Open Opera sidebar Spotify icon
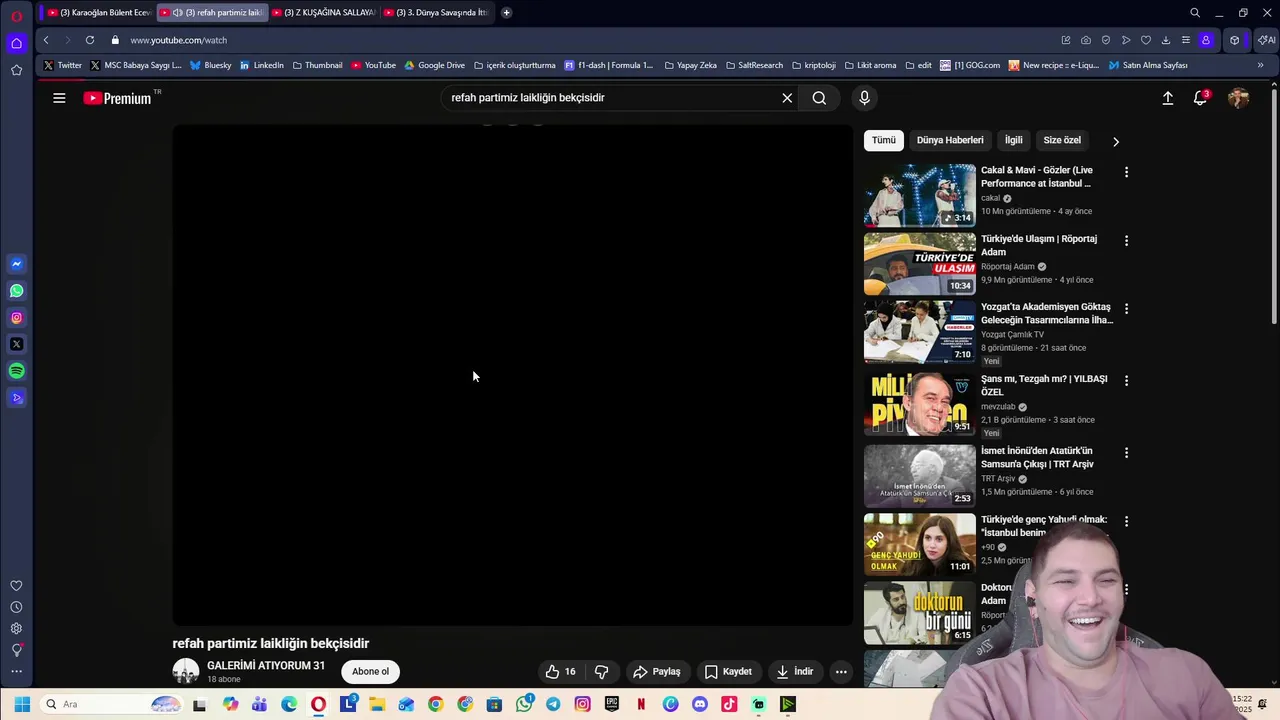The width and height of the screenshot is (1280, 720). pyautogui.click(x=16, y=371)
